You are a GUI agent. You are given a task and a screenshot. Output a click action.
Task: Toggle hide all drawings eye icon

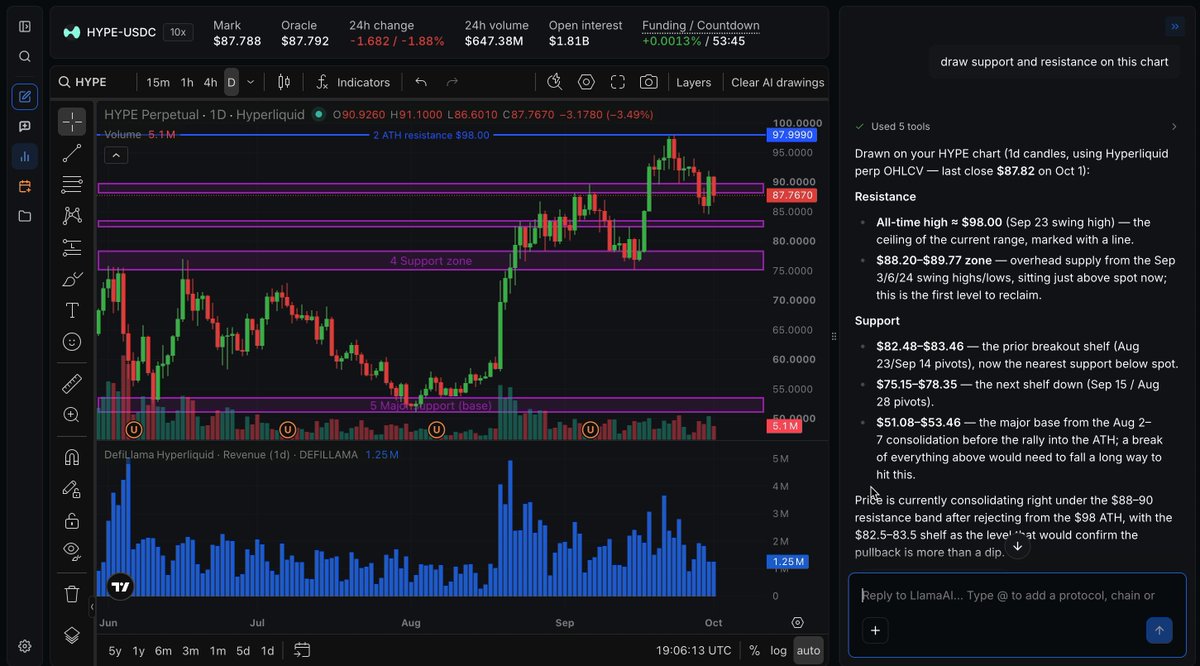[x=72, y=549]
